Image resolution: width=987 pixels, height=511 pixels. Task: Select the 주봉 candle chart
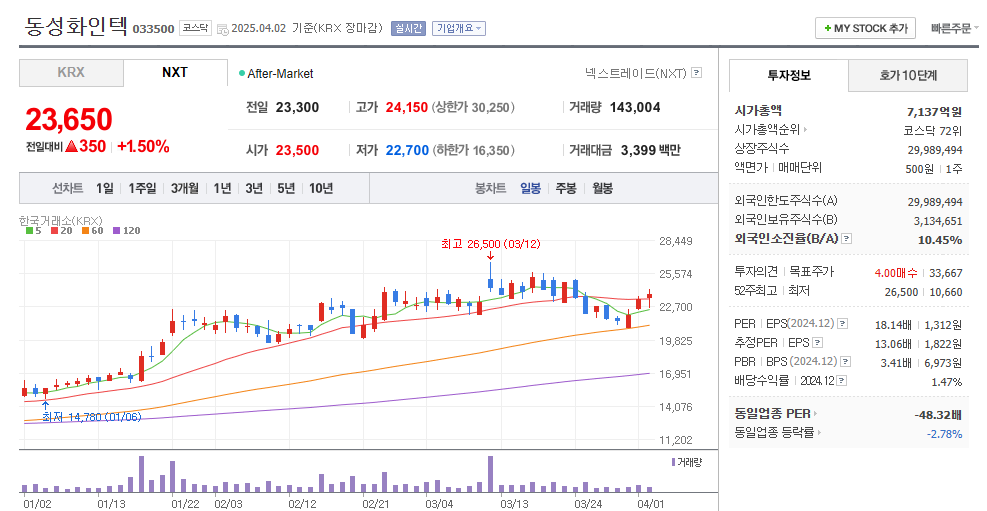tap(566, 188)
